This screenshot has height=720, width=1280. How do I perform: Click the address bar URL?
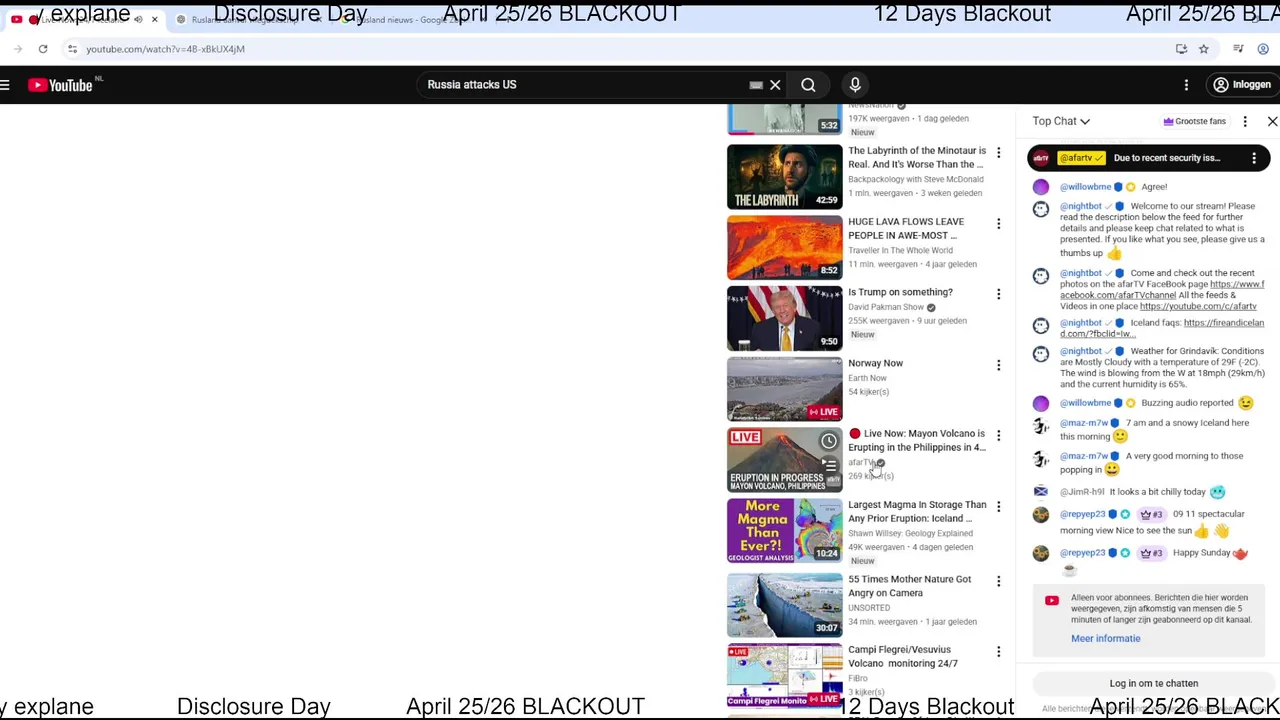click(165, 49)
